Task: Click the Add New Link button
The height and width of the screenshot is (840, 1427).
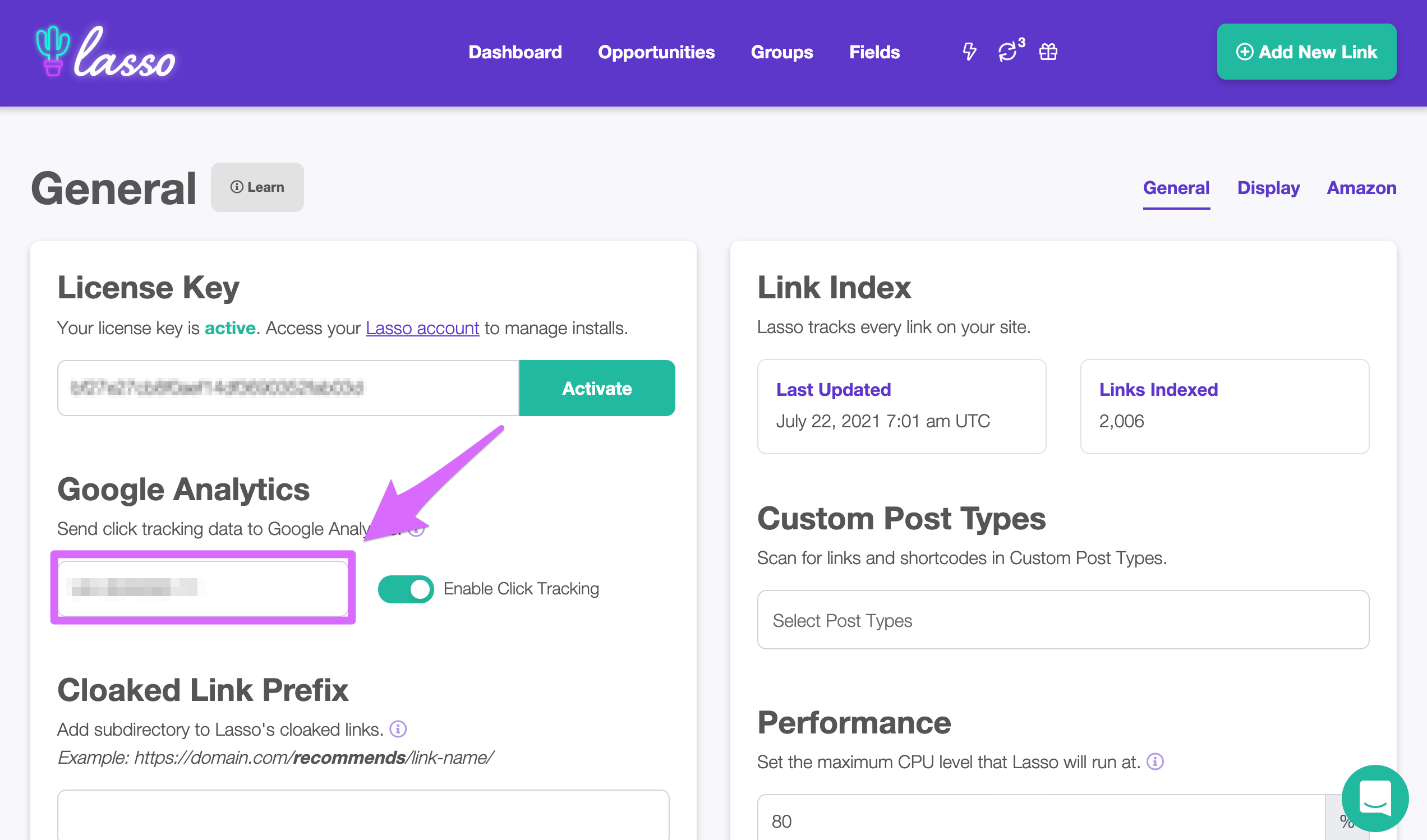Action: tap(1306, 52)
